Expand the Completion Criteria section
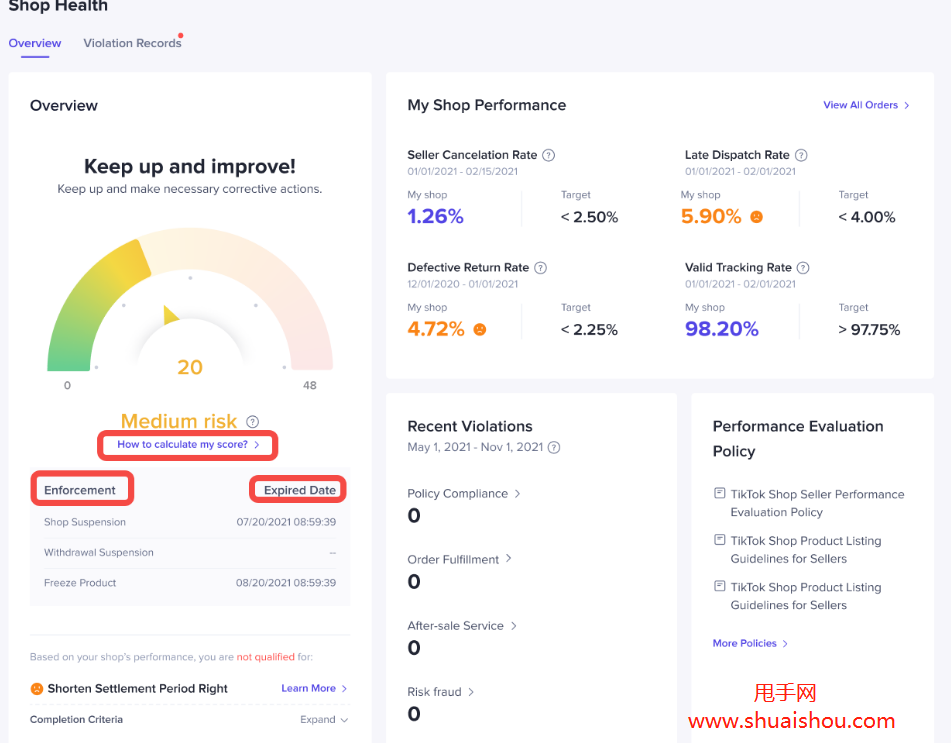Screen dimensions: 951x743 click(x=324, y=720)
